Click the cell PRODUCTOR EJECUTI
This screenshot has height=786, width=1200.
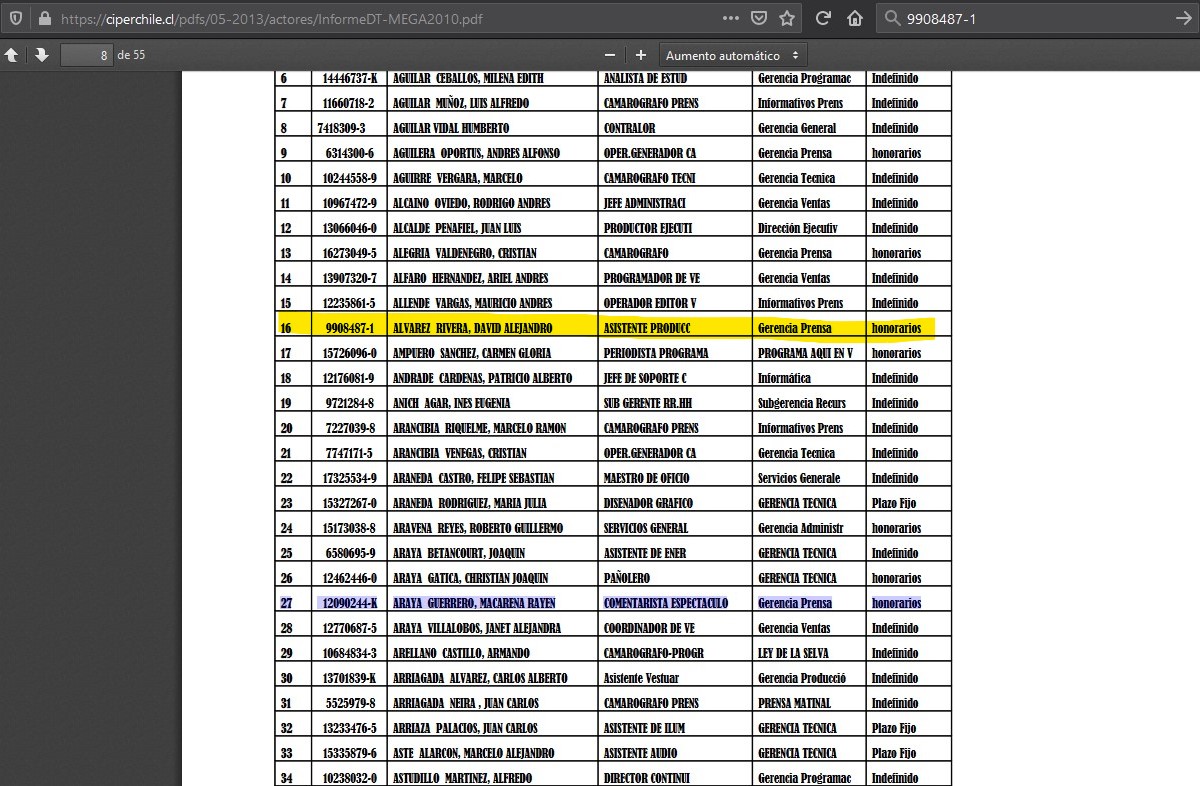(x=648, y=228)
